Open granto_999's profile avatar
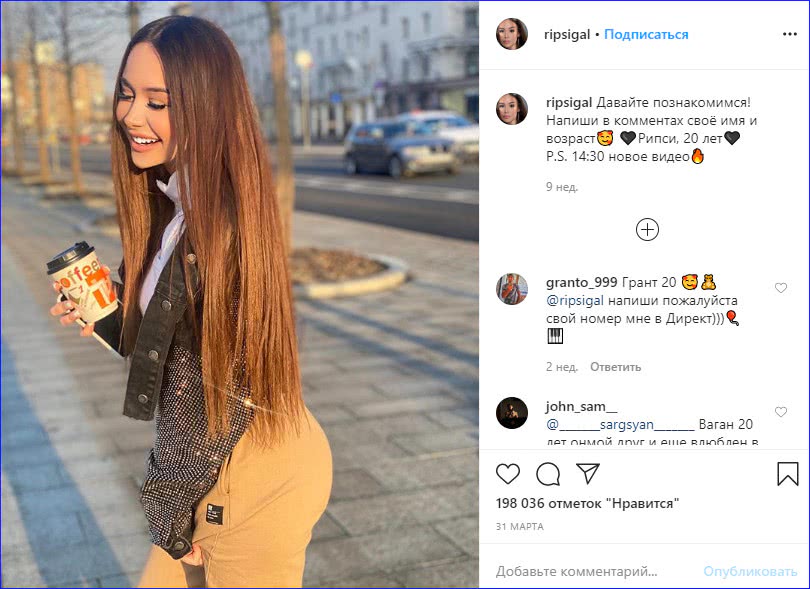Screen dimensions: 810x589 tap(511, 289)
